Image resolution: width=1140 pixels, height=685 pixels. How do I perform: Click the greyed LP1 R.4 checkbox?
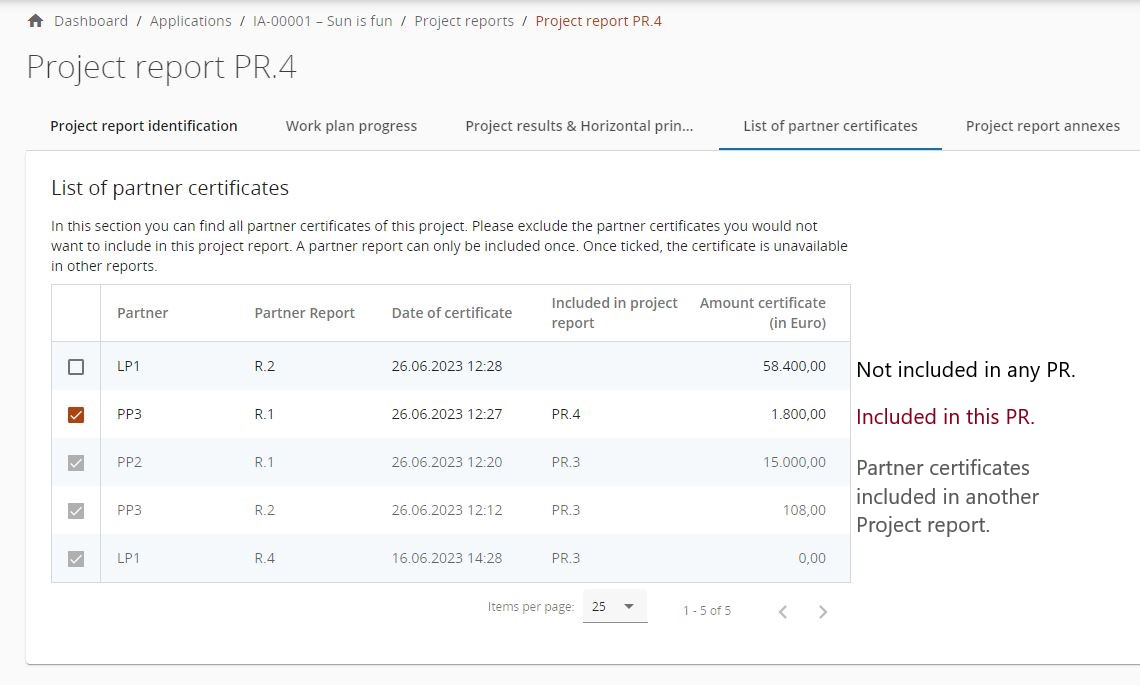[x=76, y=559]
